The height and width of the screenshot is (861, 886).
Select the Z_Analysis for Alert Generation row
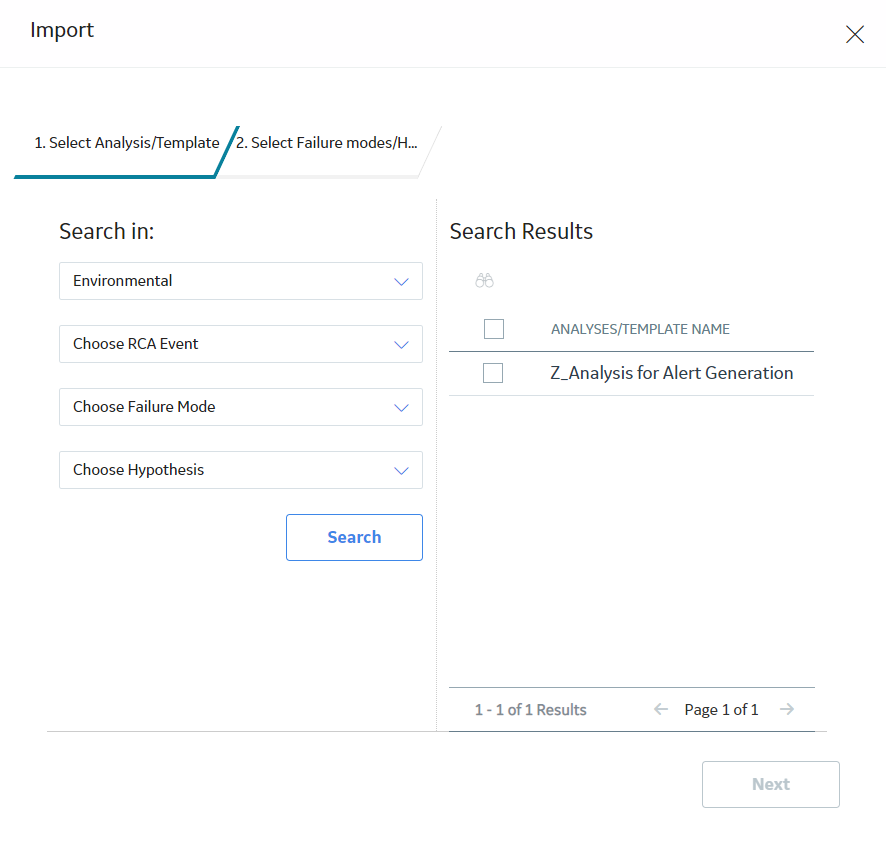click(x=631, y=373)
